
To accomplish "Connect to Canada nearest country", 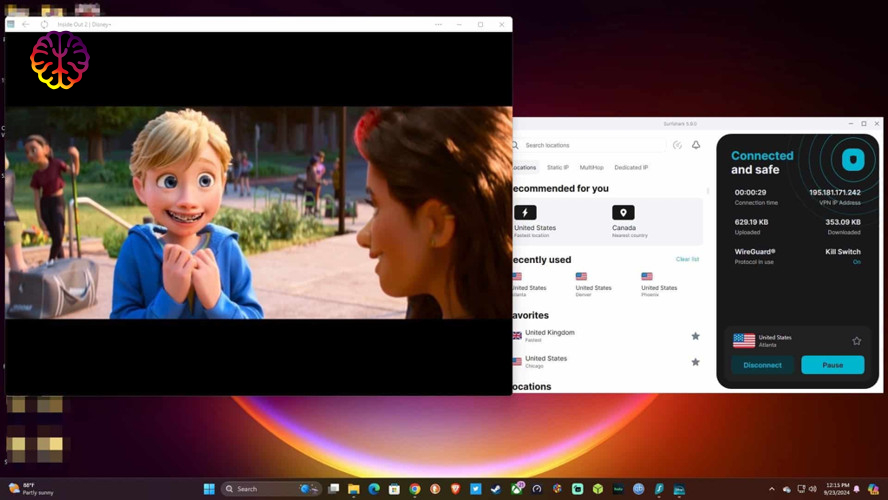I will pos(630,221).
